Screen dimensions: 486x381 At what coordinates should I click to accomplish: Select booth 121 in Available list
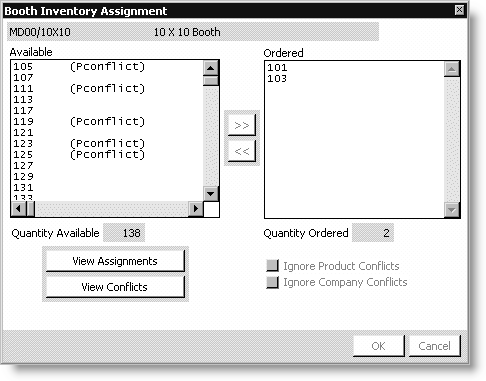pos(107,132)
